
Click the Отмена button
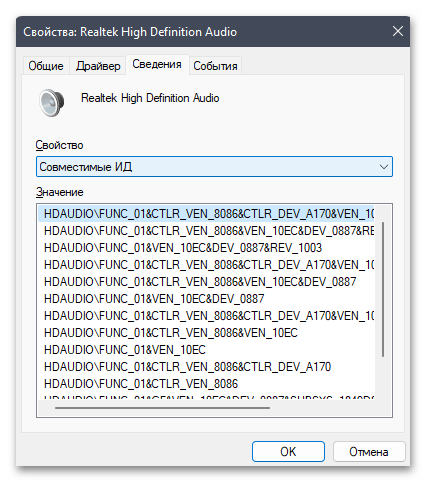coord(369,452)
